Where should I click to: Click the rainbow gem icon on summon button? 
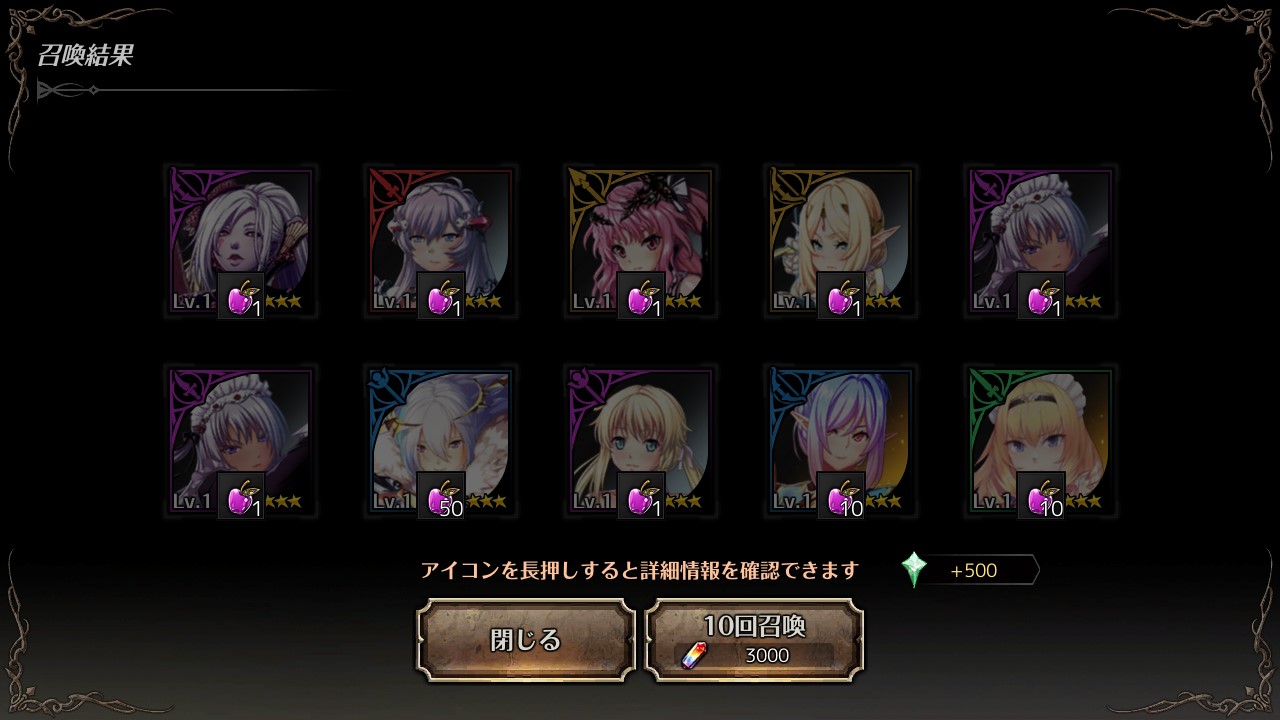(x=694, y=656)
